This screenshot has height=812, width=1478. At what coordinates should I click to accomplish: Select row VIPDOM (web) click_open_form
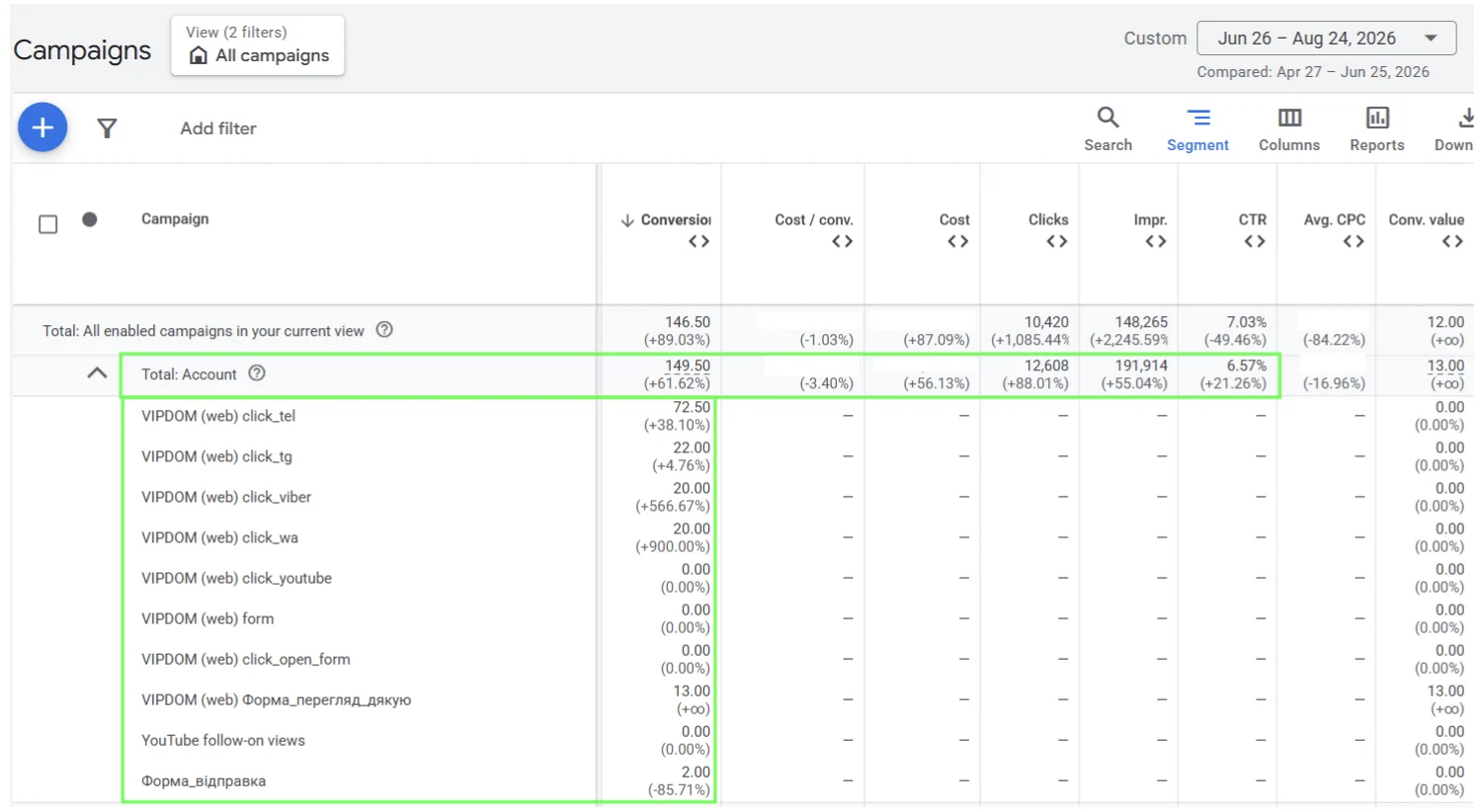(x=245, y=659)
